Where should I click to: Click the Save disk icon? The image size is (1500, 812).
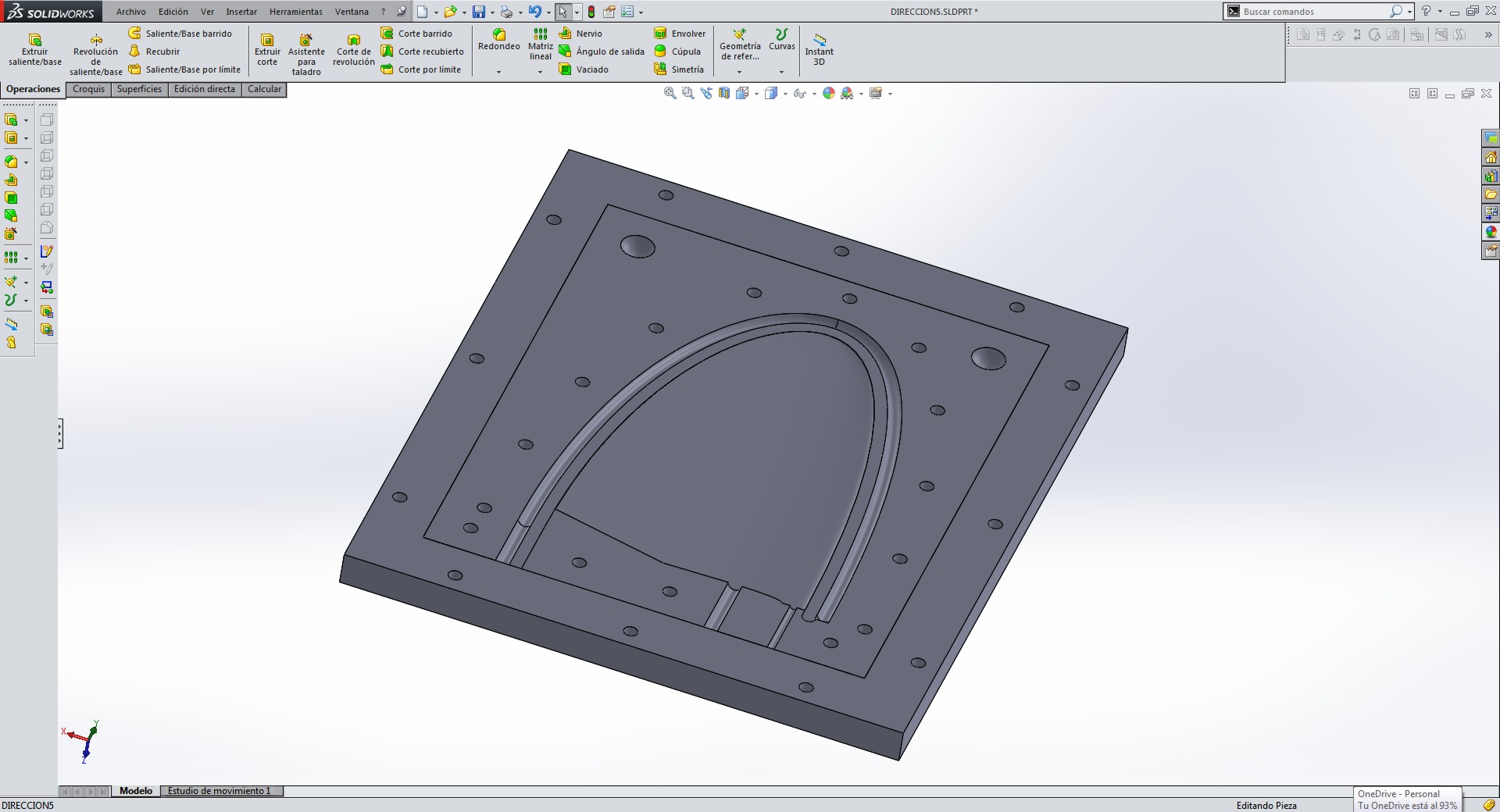[478, 12]
